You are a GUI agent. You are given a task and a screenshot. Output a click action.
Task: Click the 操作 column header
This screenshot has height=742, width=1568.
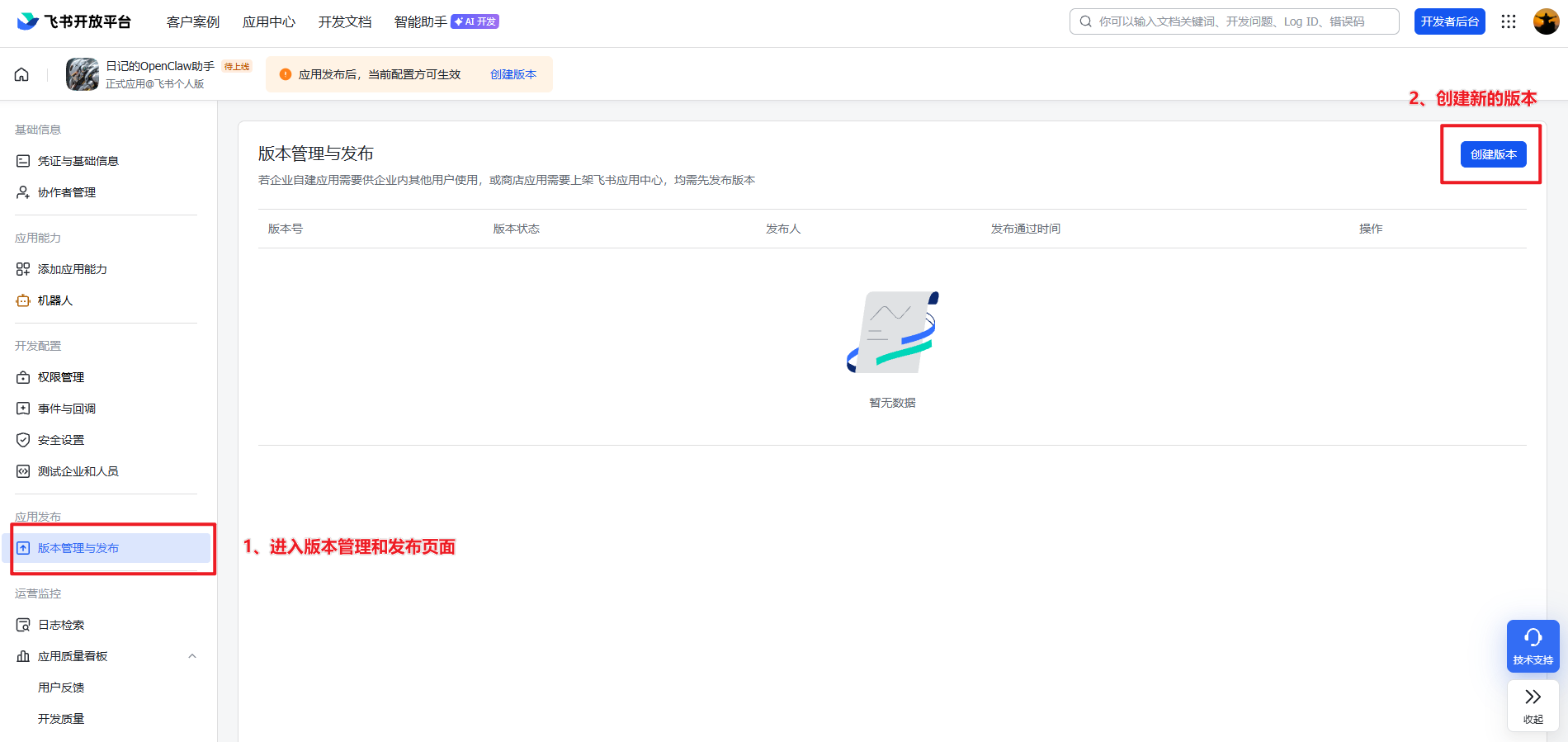pyautogui.click(x=1371, y=229)
